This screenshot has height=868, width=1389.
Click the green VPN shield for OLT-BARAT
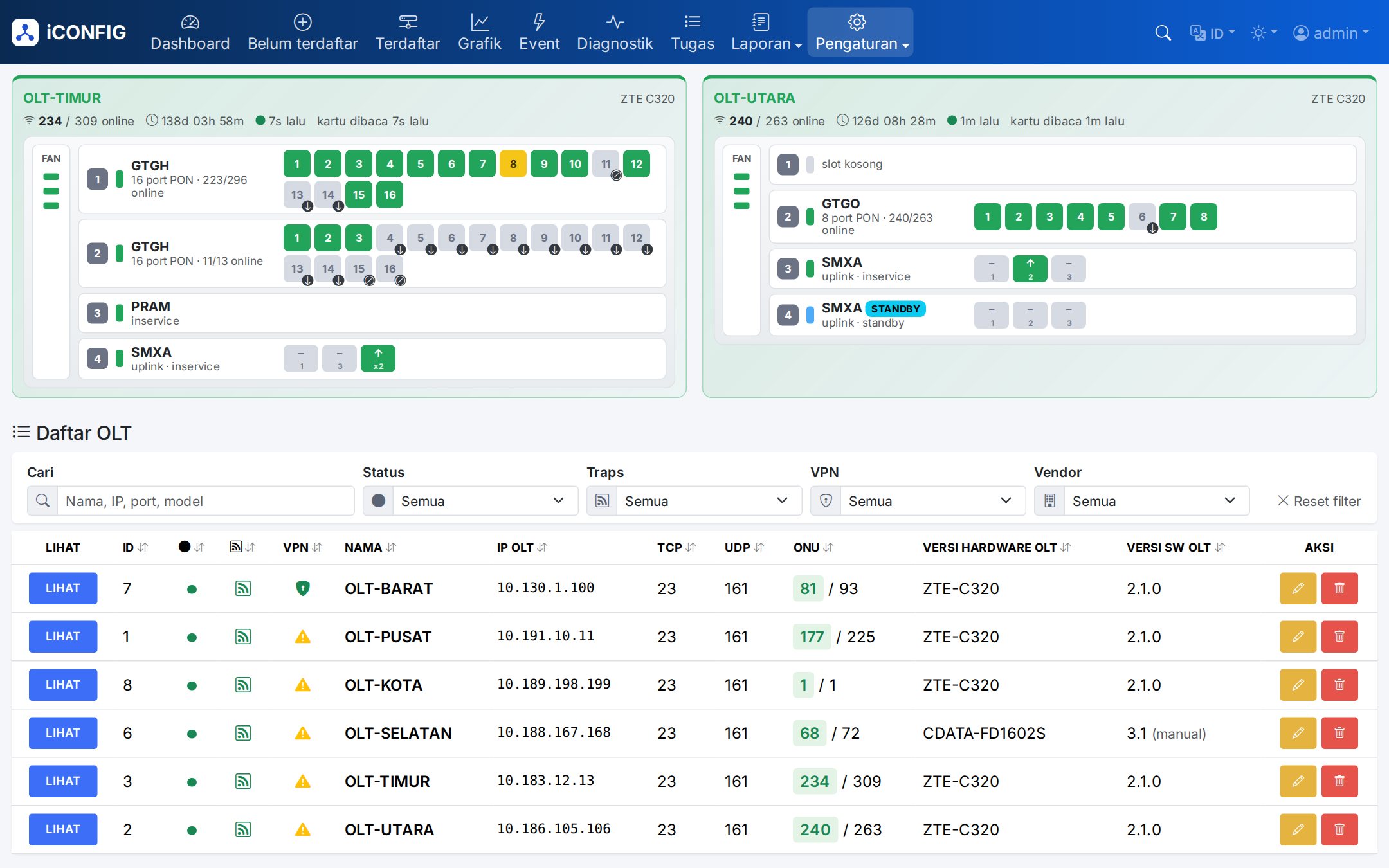[x=302, y=588]
